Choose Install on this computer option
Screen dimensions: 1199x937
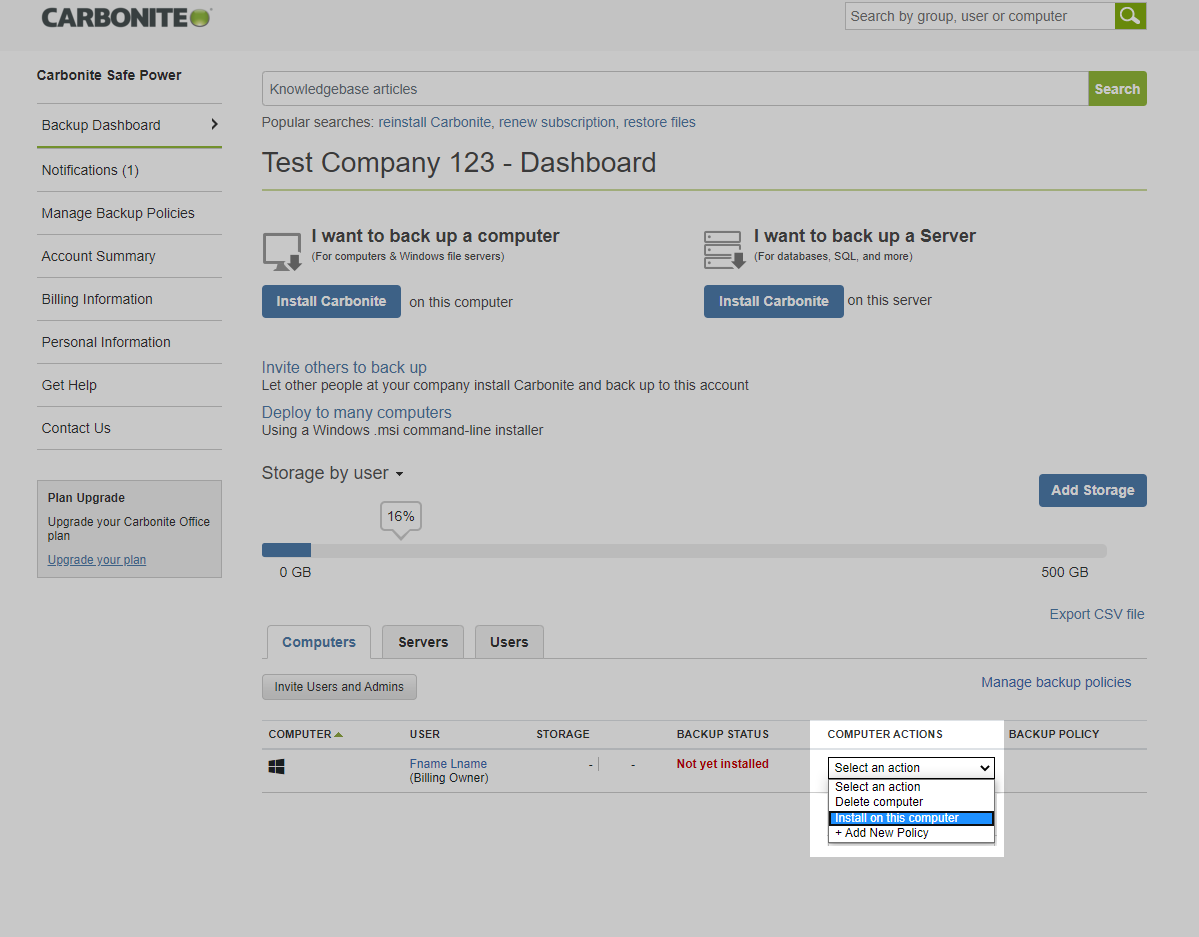(911, 818)
